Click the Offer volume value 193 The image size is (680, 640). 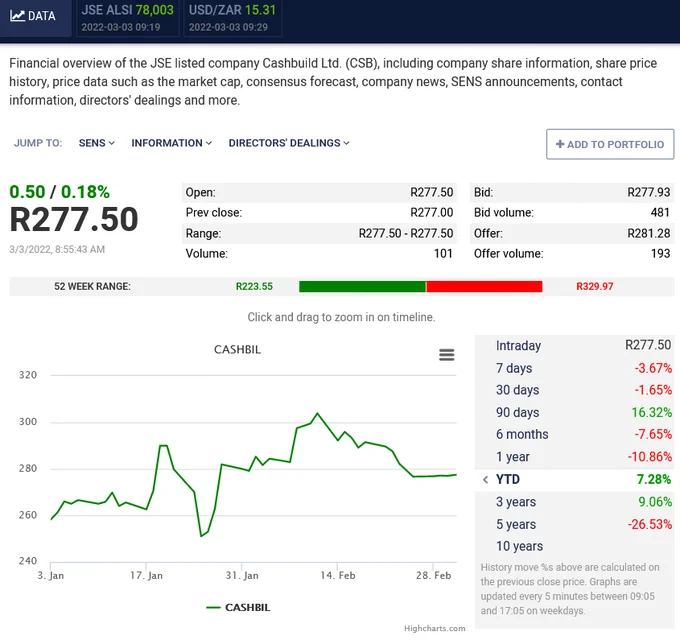(660, 254)
